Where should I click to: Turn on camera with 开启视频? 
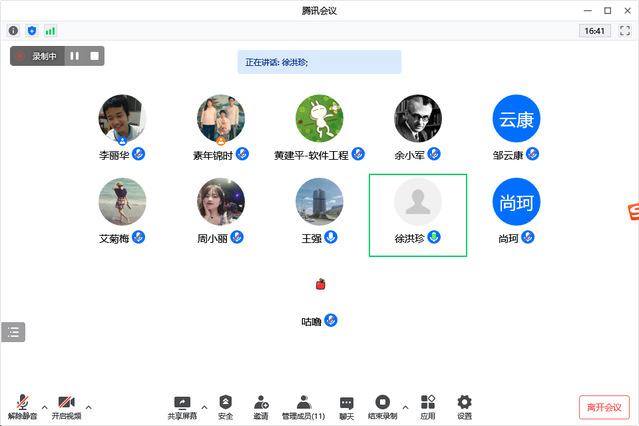point(67,406)
